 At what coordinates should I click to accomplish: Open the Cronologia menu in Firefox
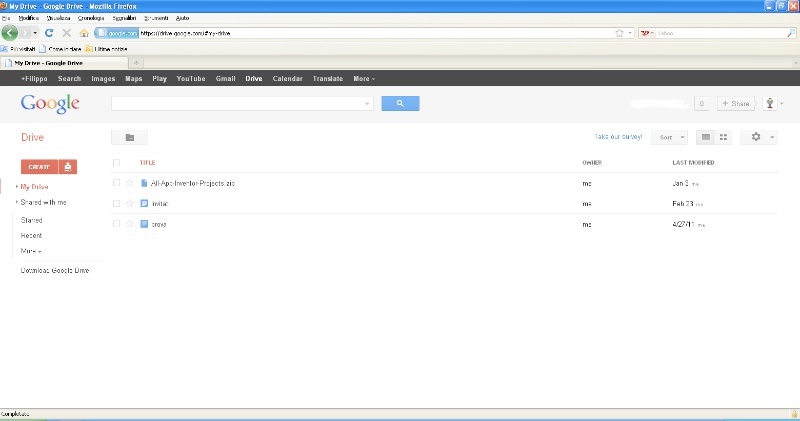coord(90,18)
